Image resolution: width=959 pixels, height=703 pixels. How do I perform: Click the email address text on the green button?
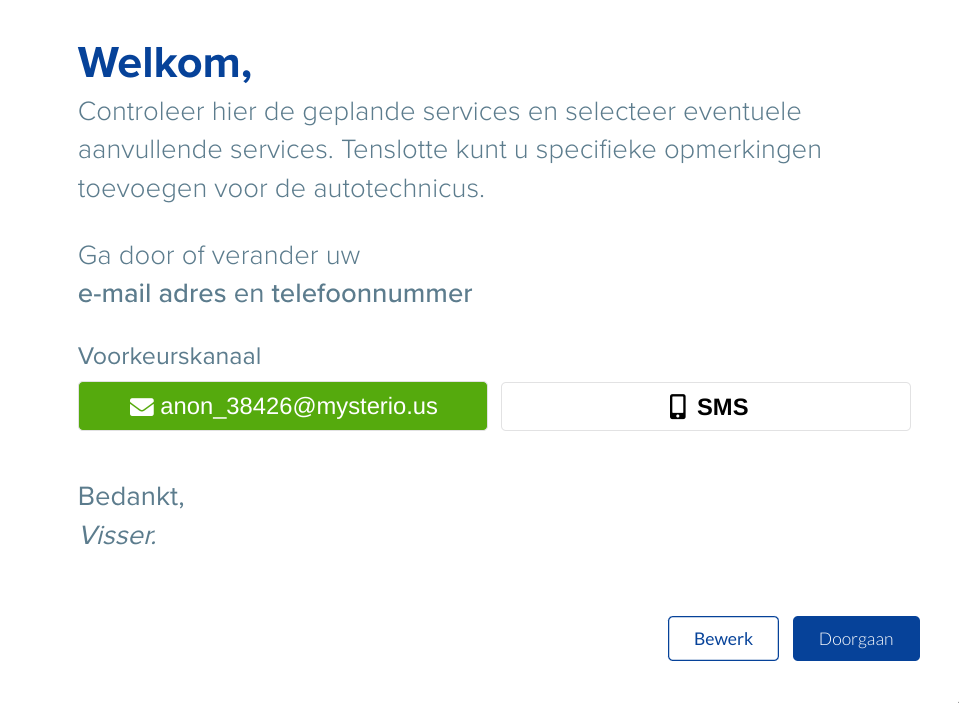point(298,407)
